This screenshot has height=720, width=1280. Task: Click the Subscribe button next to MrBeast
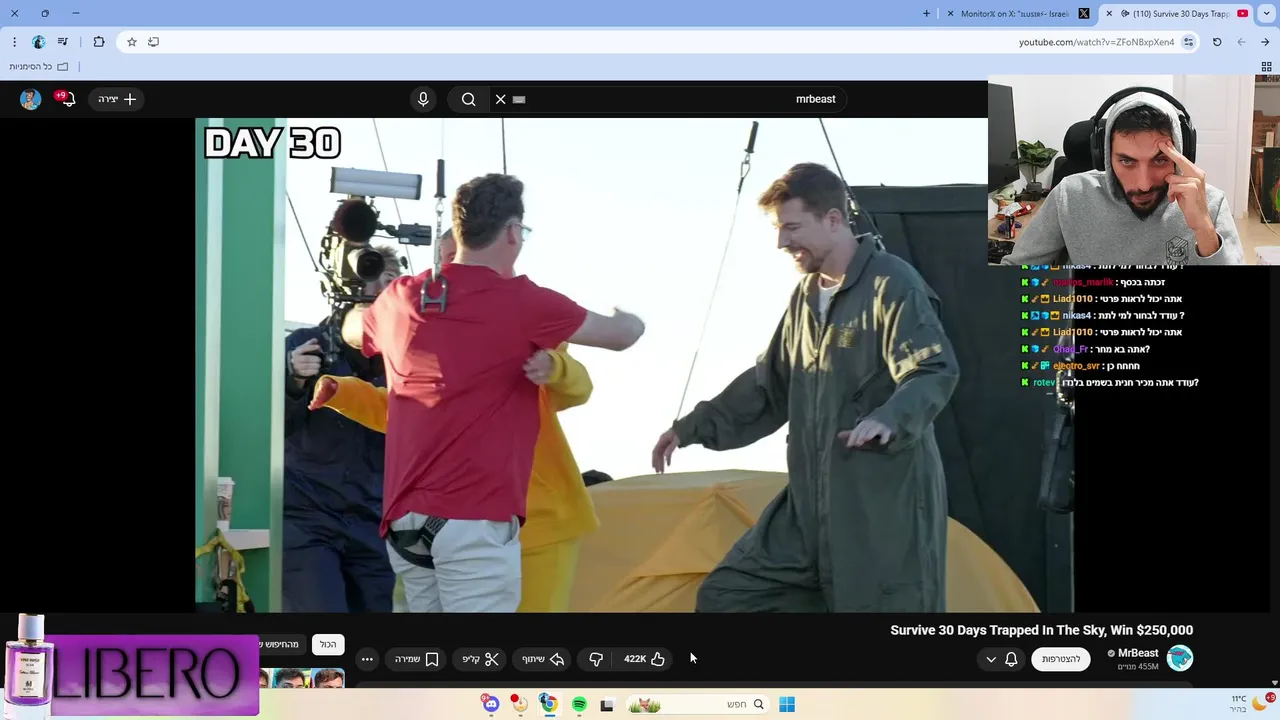click(x=1061, y=659)
